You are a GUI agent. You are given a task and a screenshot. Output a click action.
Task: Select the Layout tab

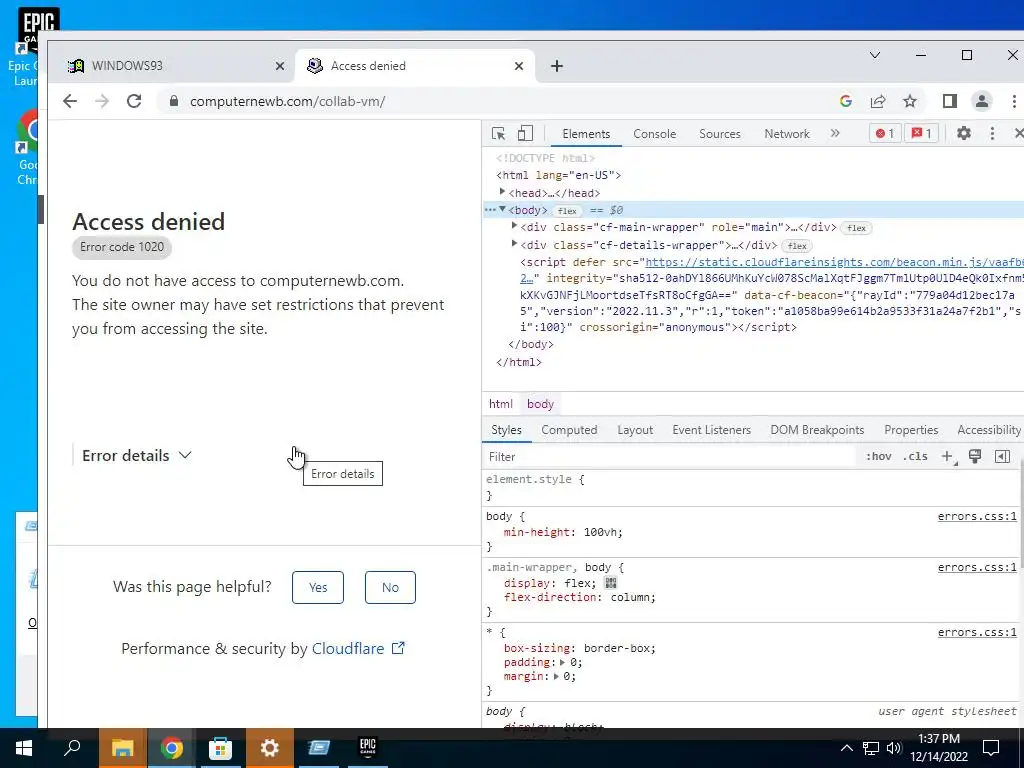coord(635,430)
